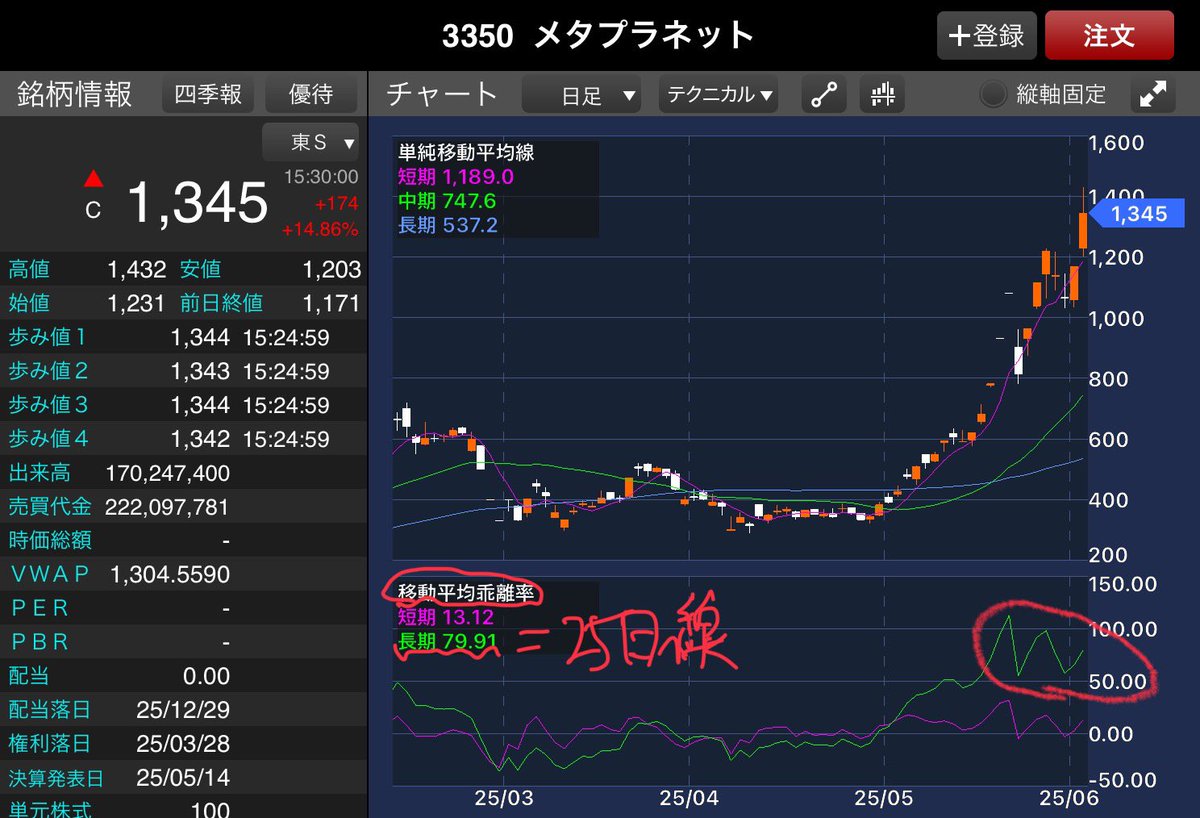Switch to the 四季報 tab
1200x818 pixels.
(208, 94)
